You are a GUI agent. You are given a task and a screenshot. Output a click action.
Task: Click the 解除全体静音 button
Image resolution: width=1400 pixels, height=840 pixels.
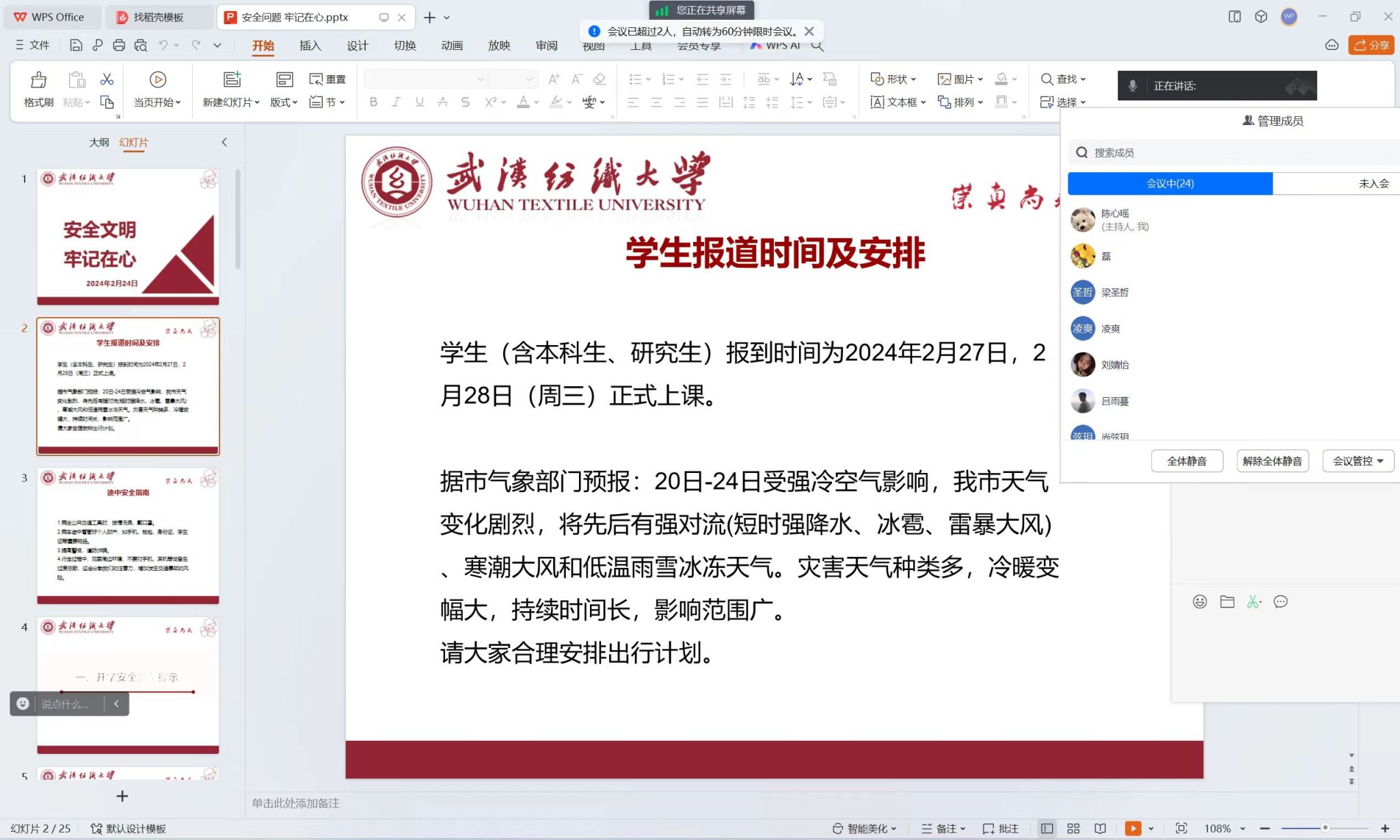click(1272, 461)
